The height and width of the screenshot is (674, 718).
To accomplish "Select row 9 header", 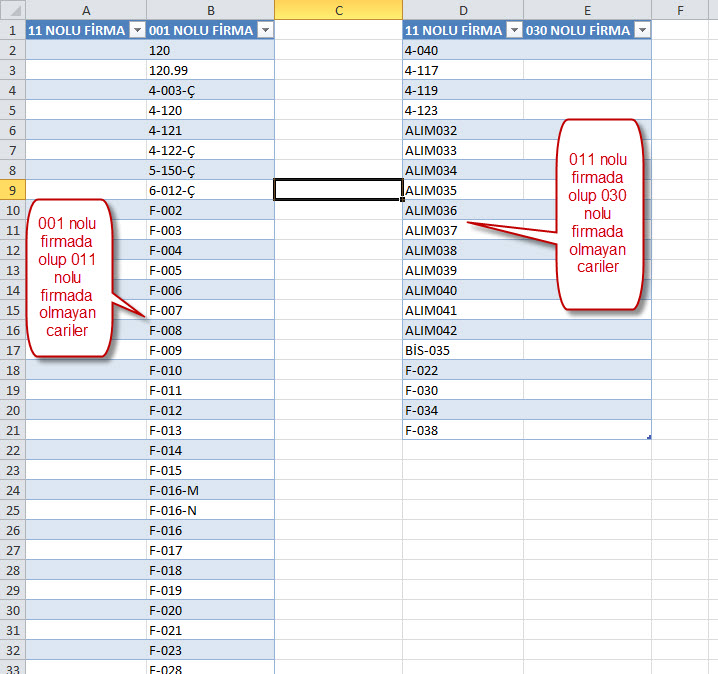I will pyautogui.click(x=13, y=190).
